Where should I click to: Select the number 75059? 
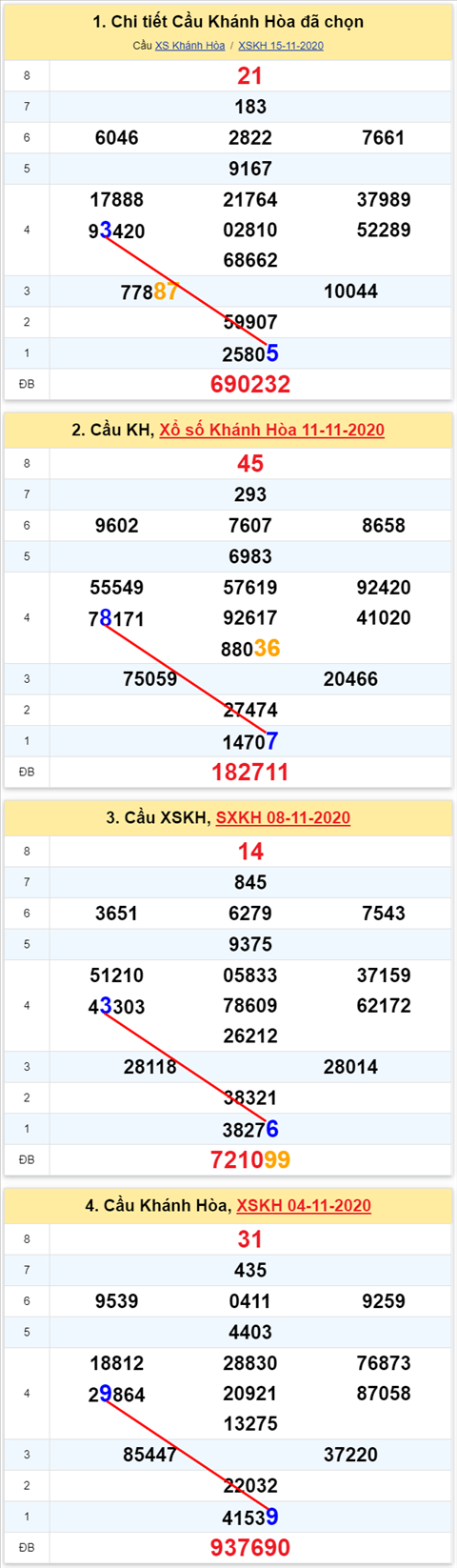tap(150, 679)
